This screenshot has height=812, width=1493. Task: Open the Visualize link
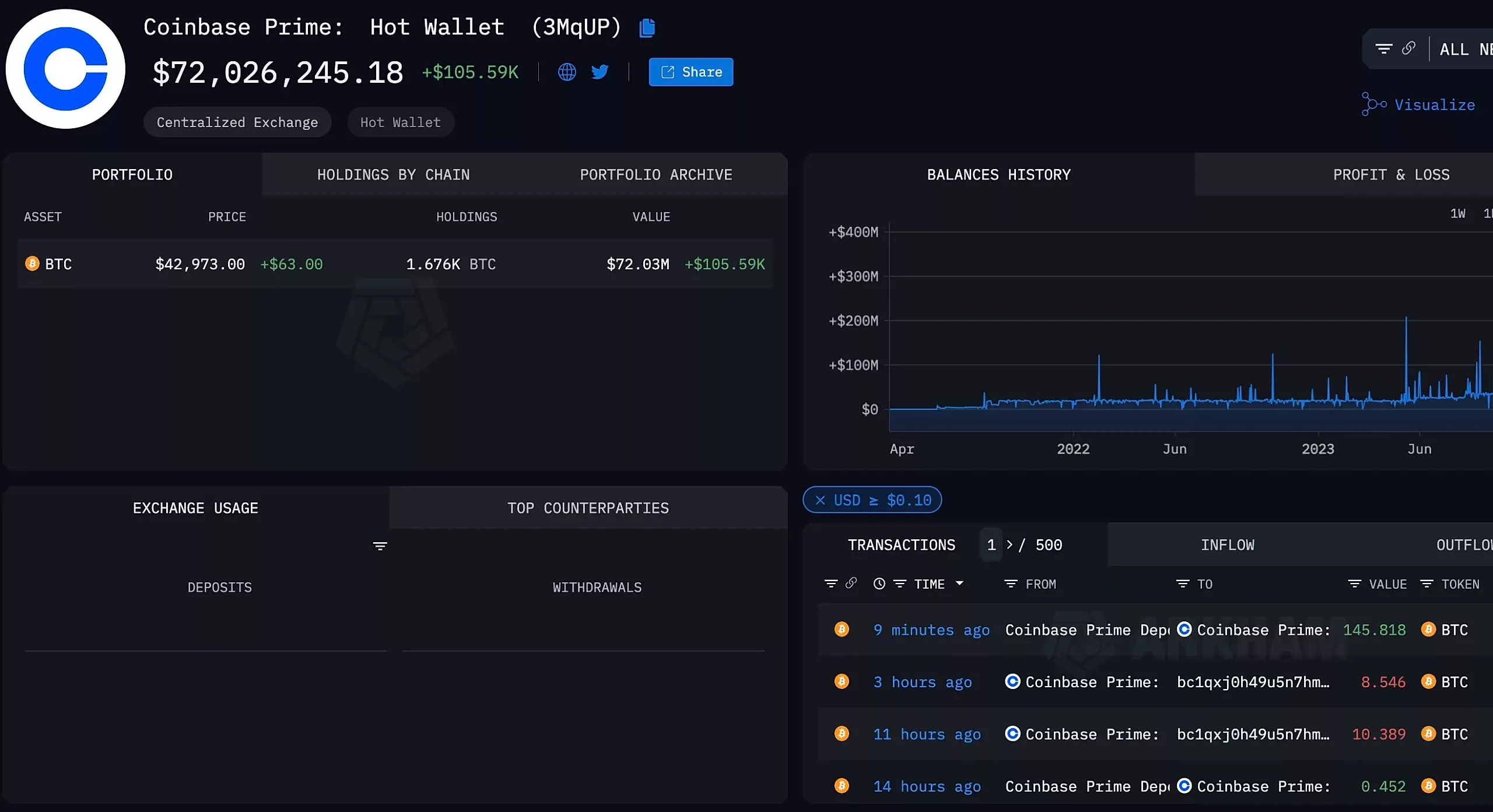point(1418,104)
